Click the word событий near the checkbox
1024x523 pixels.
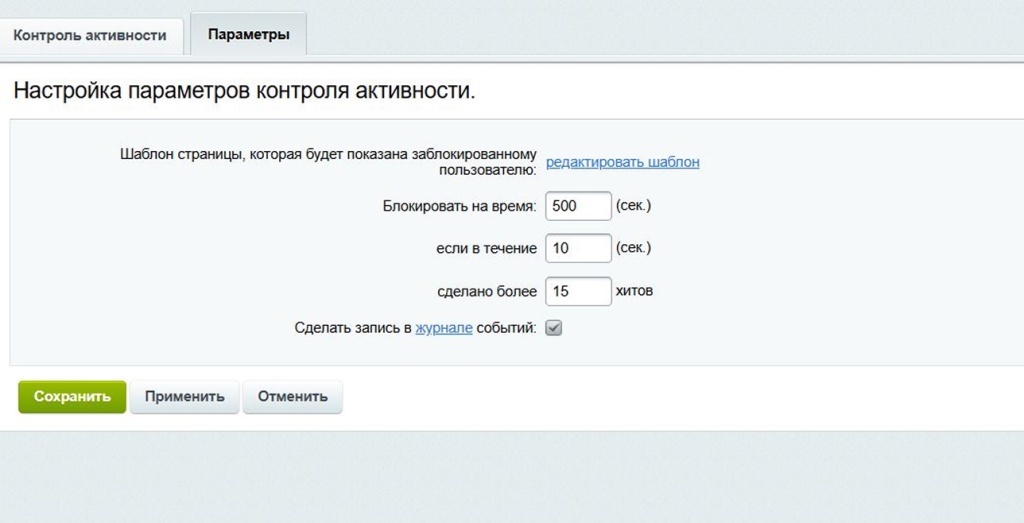click(506, 328)
